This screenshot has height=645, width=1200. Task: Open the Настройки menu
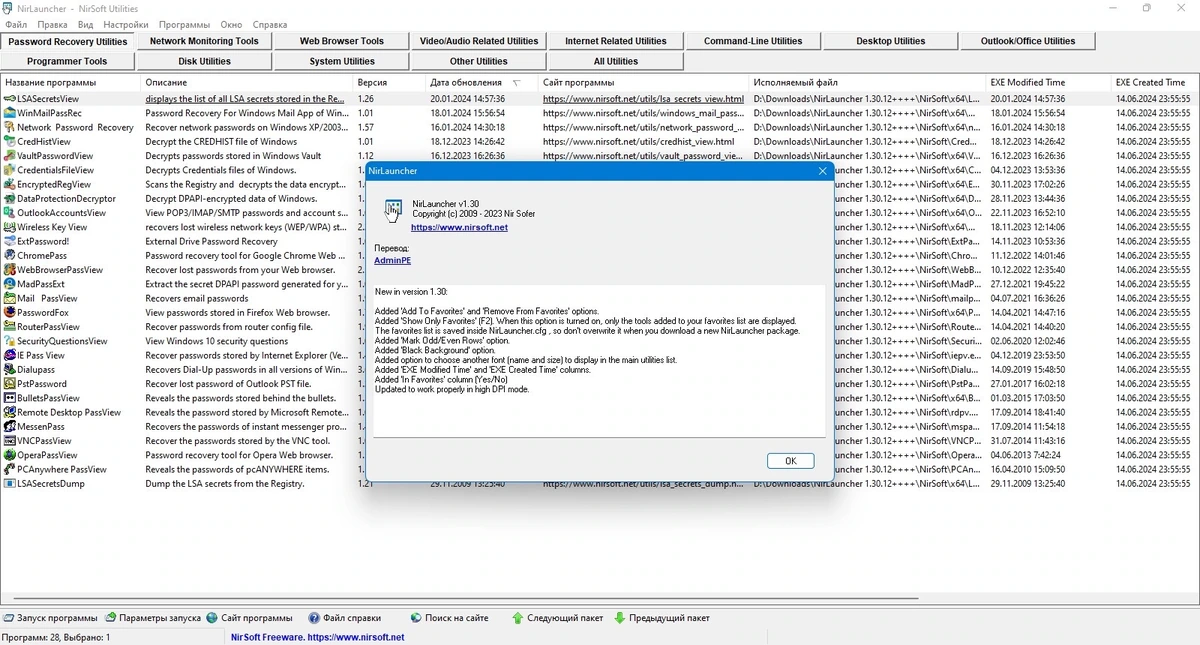(126, 24)
